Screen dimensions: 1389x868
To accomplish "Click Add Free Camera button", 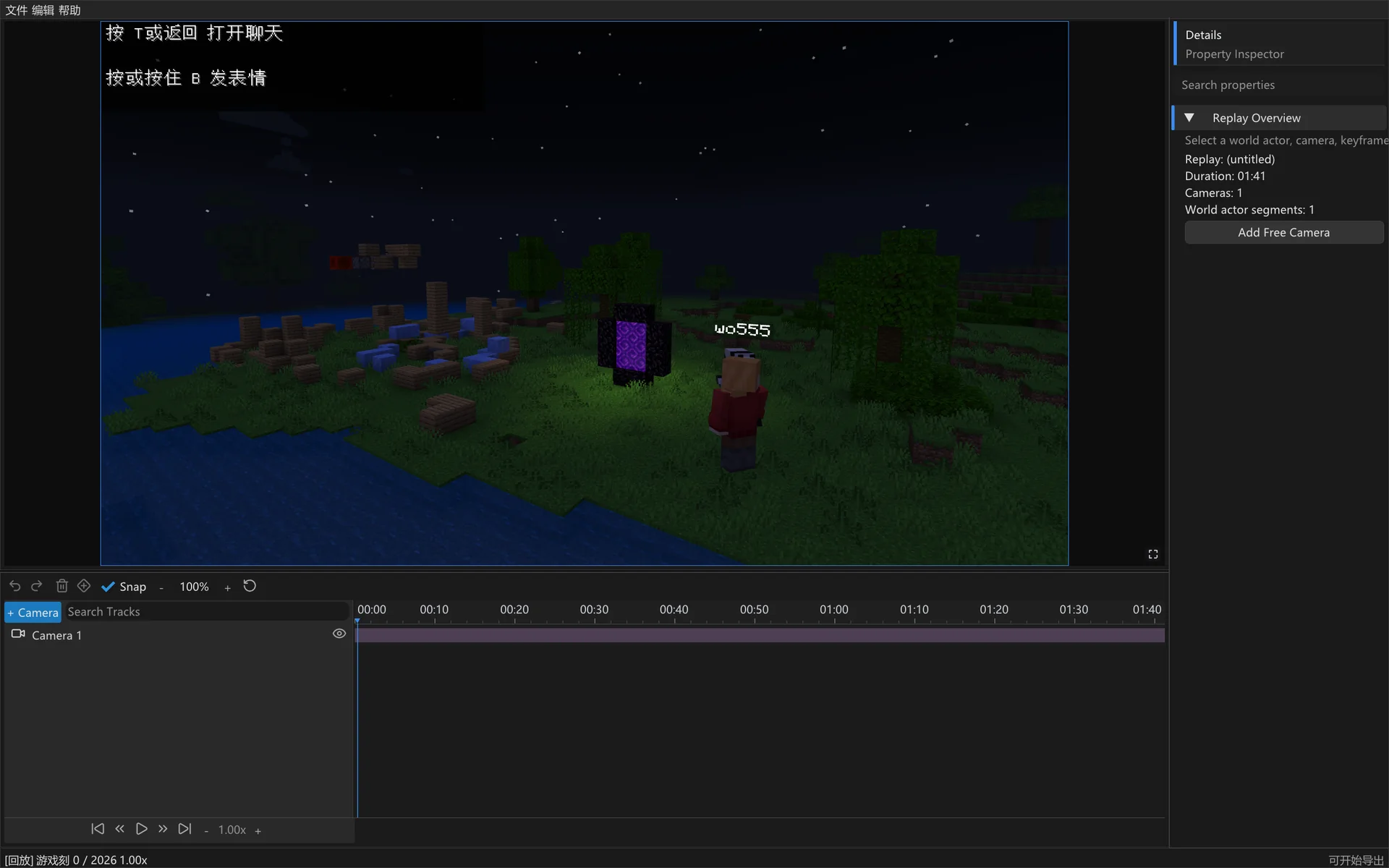I will (x=1284, y=232).
